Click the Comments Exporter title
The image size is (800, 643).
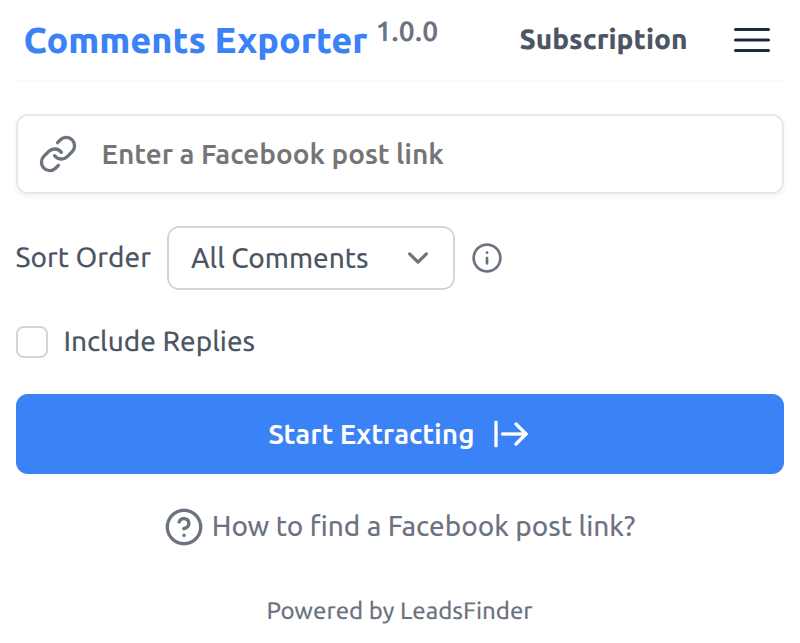[195, 41]
